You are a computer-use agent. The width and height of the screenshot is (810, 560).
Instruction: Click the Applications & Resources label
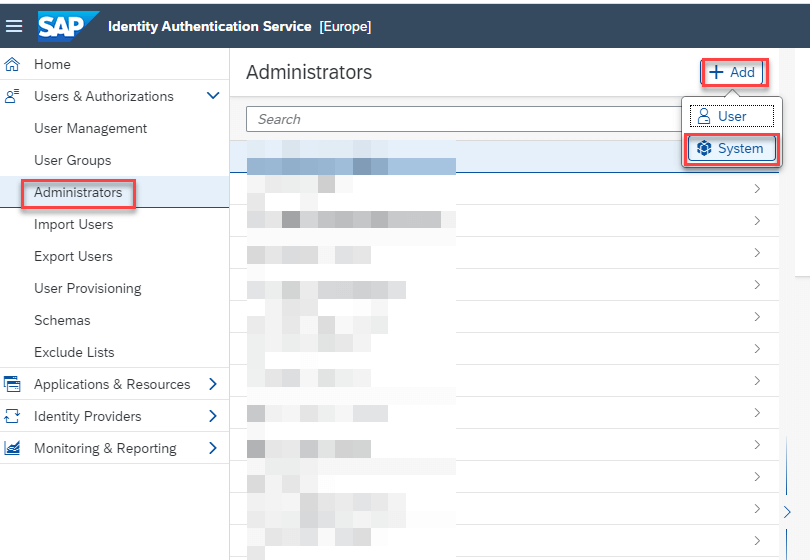(112, 384)
